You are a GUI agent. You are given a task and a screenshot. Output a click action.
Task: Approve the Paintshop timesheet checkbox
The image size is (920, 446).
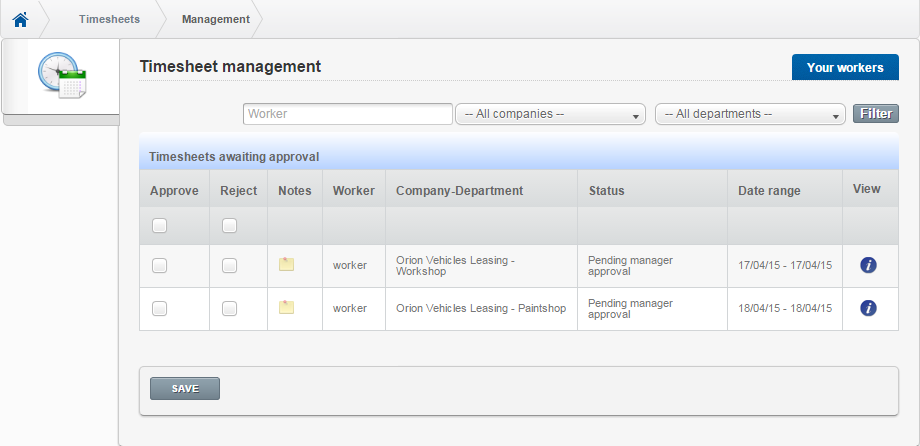click(160, 309)
